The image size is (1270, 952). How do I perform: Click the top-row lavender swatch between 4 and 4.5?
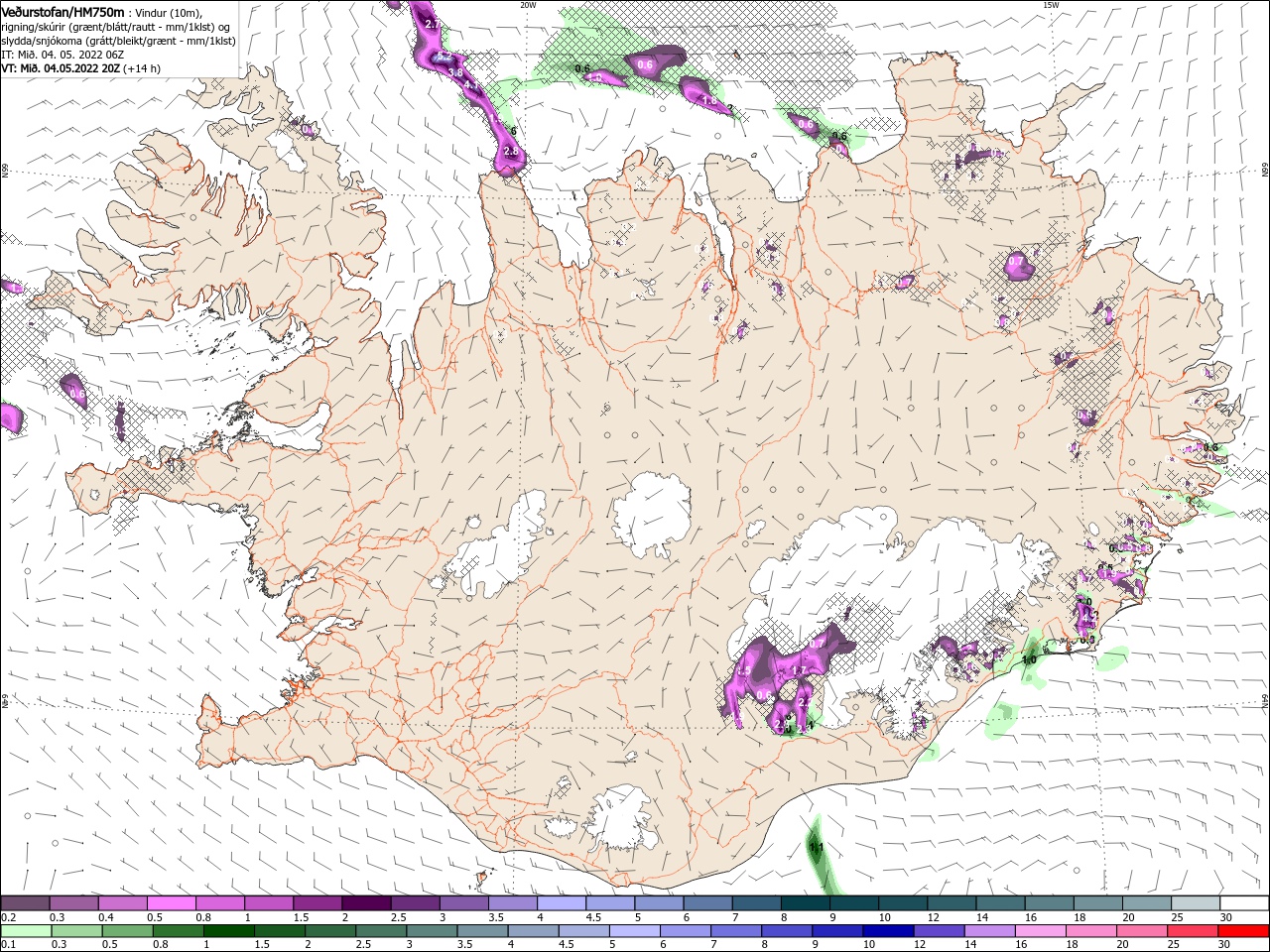tap(561, 902)
